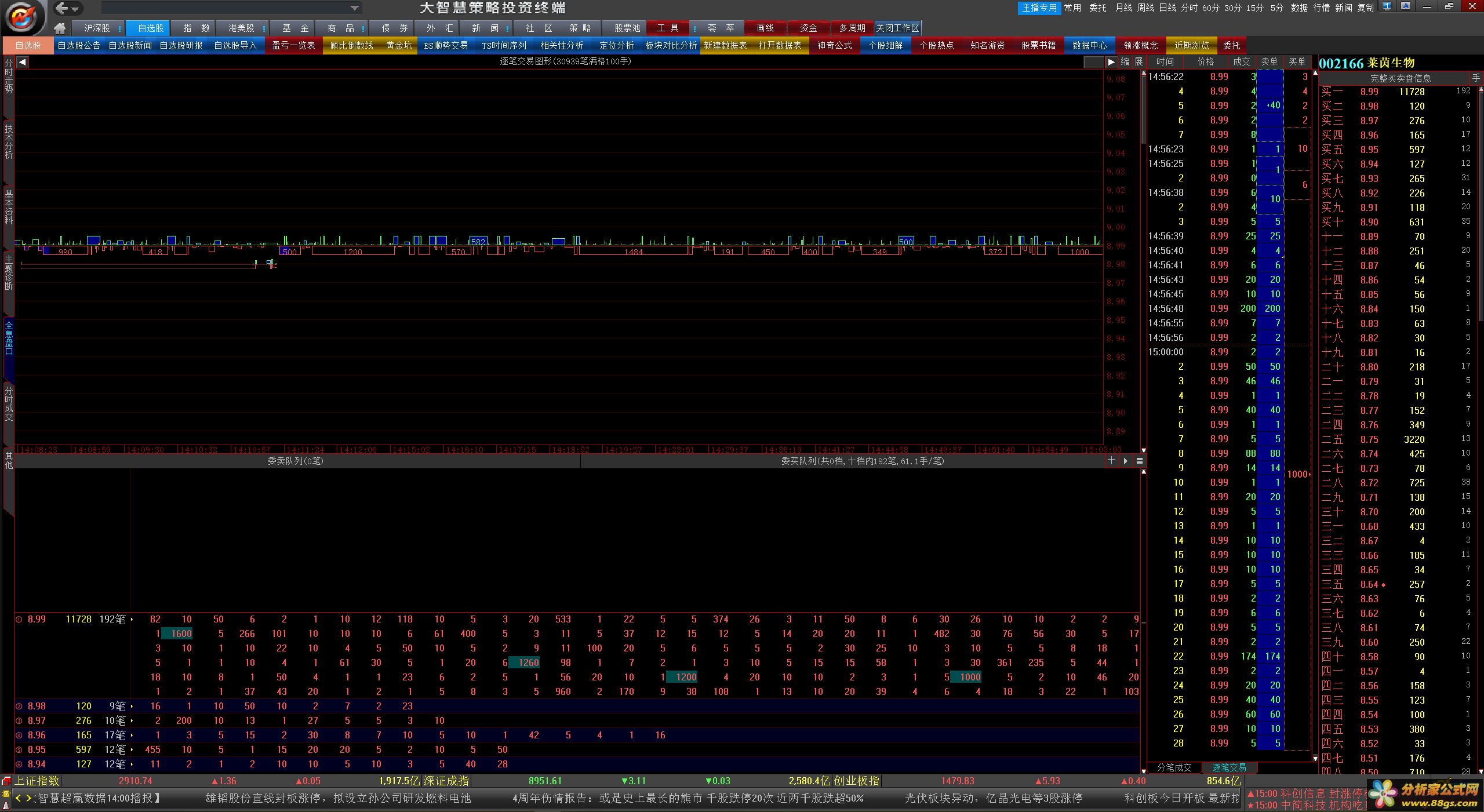This screenshot has height=812, width=1484.
Task: Toggle the 主播专用 mode button
Action: [1039, 8]
